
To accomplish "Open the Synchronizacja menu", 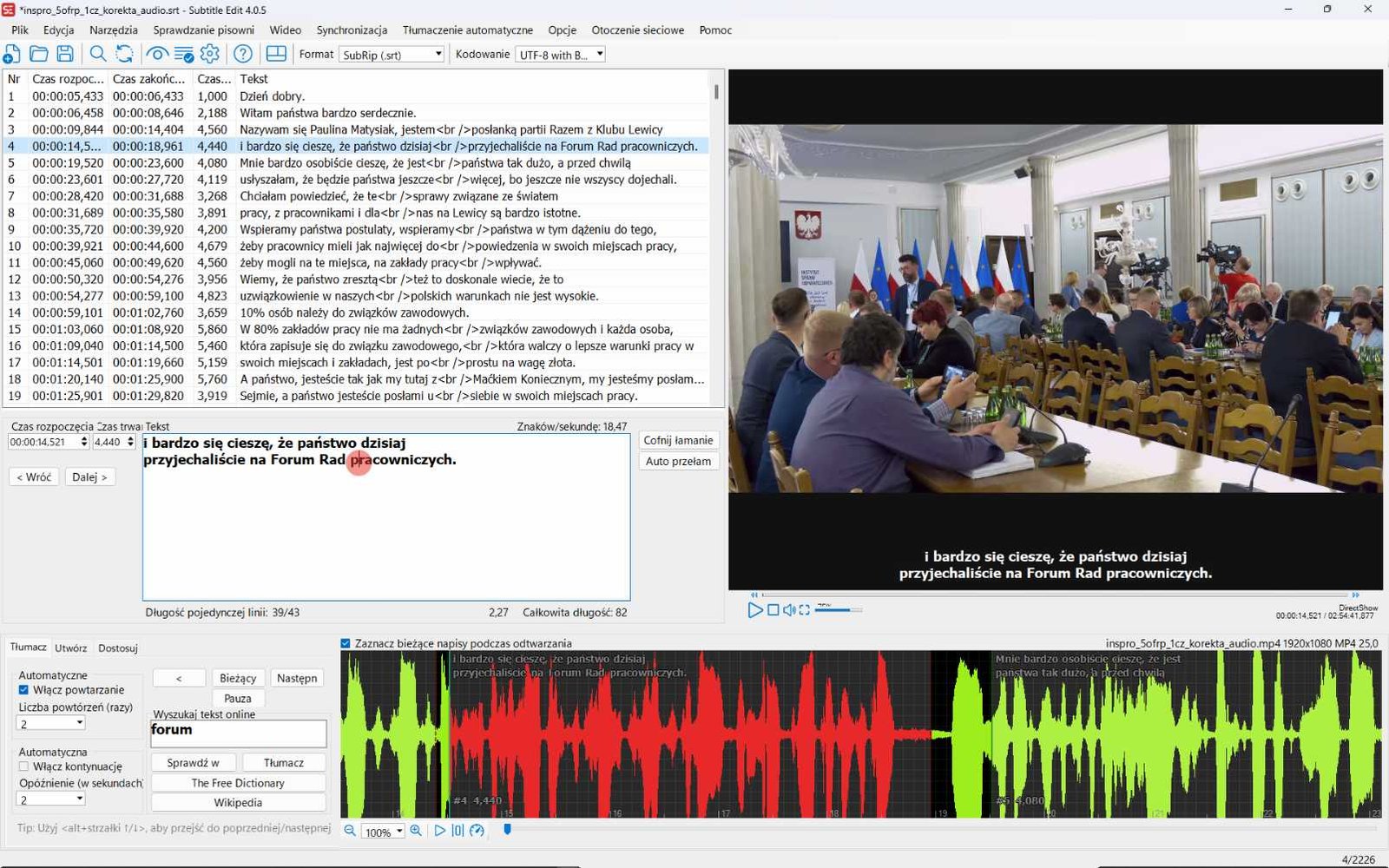I will coord(352,30).
